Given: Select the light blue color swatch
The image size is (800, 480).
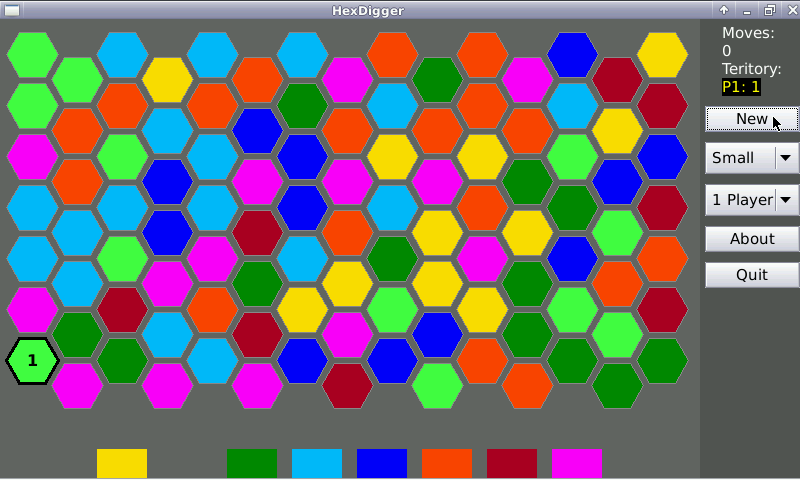Looking at the screenshot, I should tap(317, 464).
